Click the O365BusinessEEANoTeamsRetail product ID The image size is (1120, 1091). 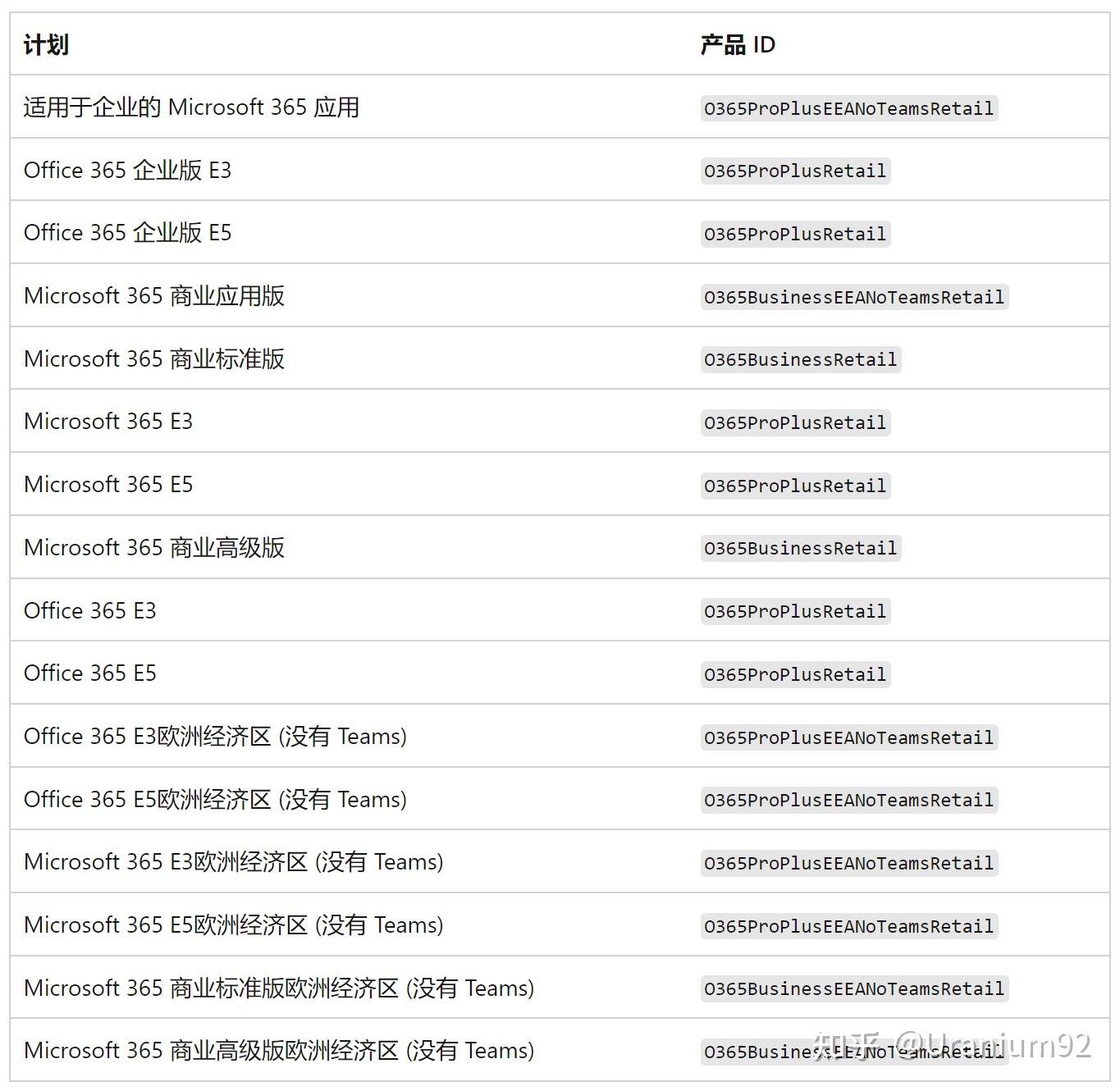pos(853,296)
